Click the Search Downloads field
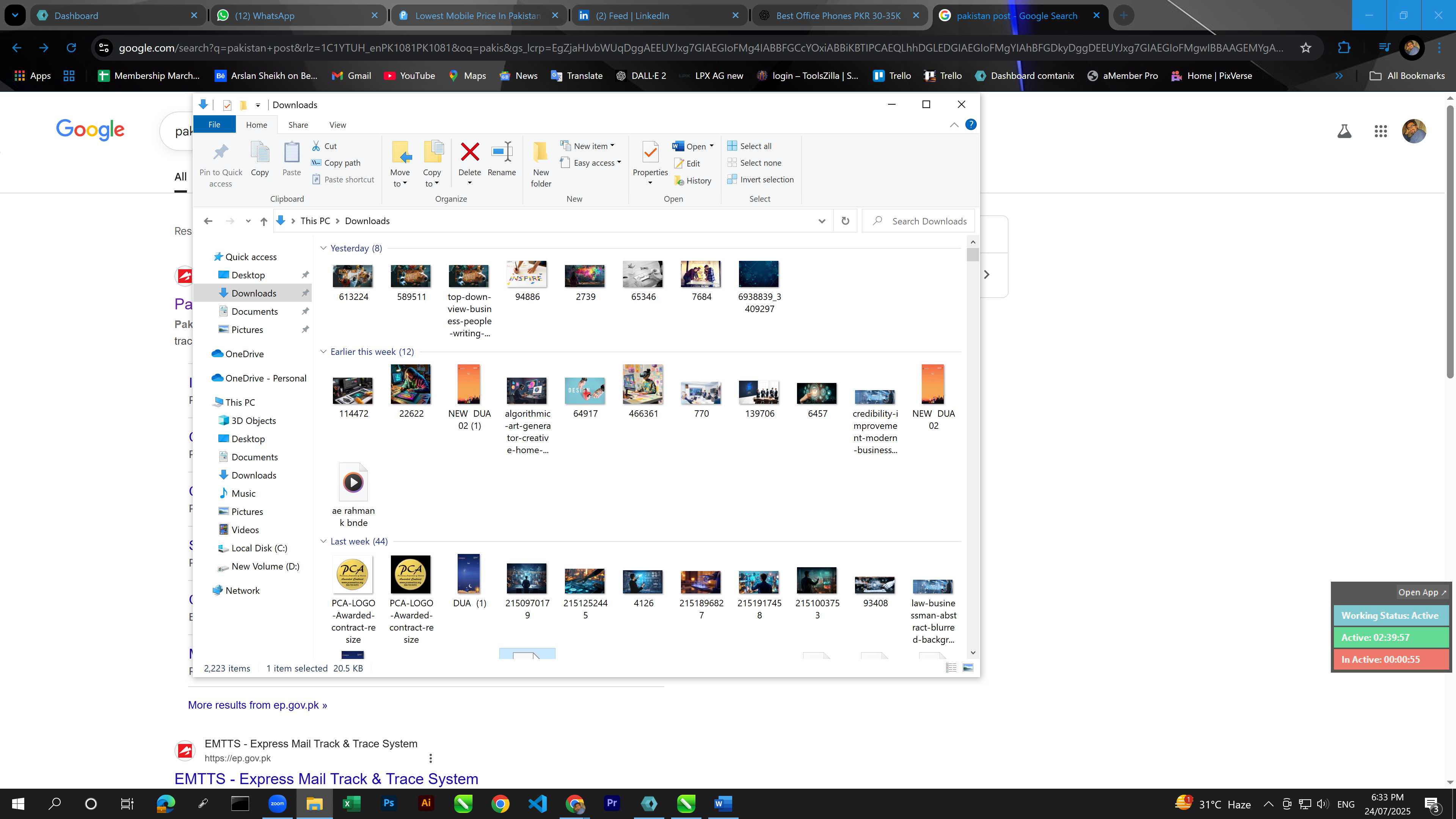The width and height of the screenshot is (1456, 819). tap(918, 221)
